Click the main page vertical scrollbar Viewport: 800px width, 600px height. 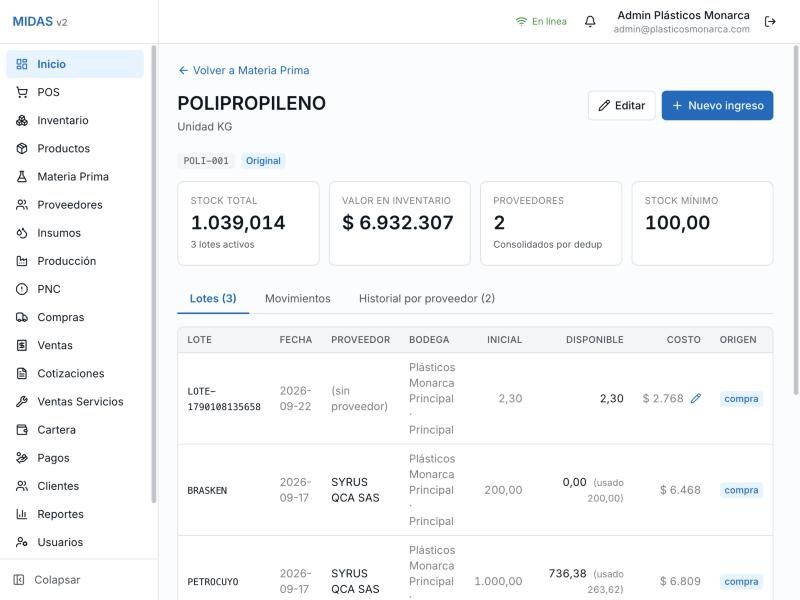[x=796, y=220]
